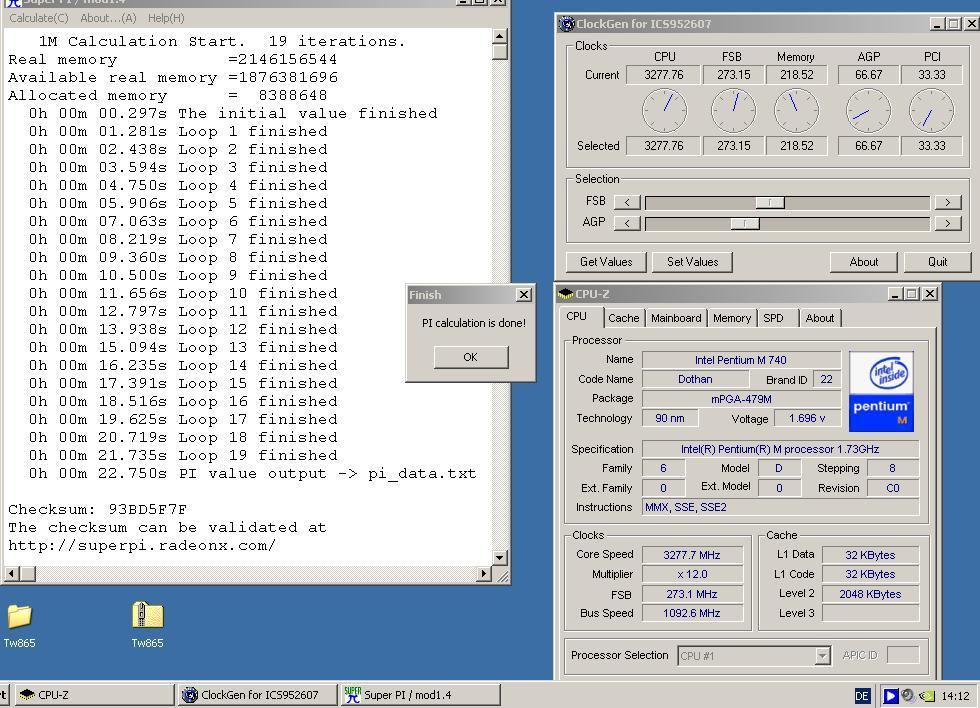Click the superpi.radeonx.com URL text
Screen dimensions: 980x708
(141, 546)
